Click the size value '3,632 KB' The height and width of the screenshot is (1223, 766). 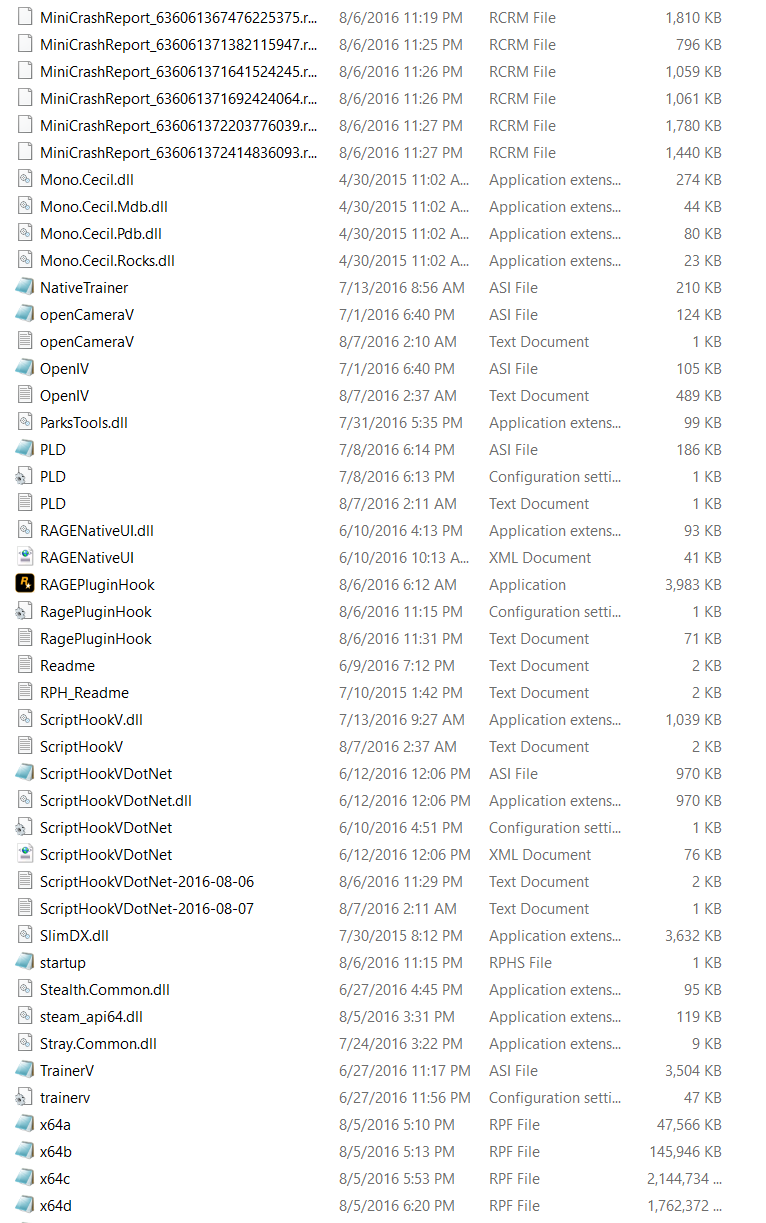pos(693,936)
